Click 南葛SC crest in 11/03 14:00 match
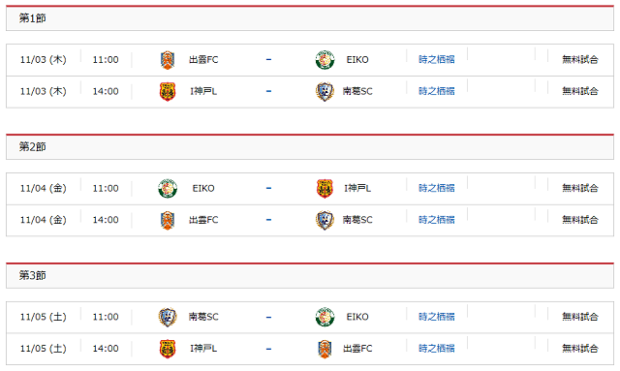620x371 pixels. [325, 91]
